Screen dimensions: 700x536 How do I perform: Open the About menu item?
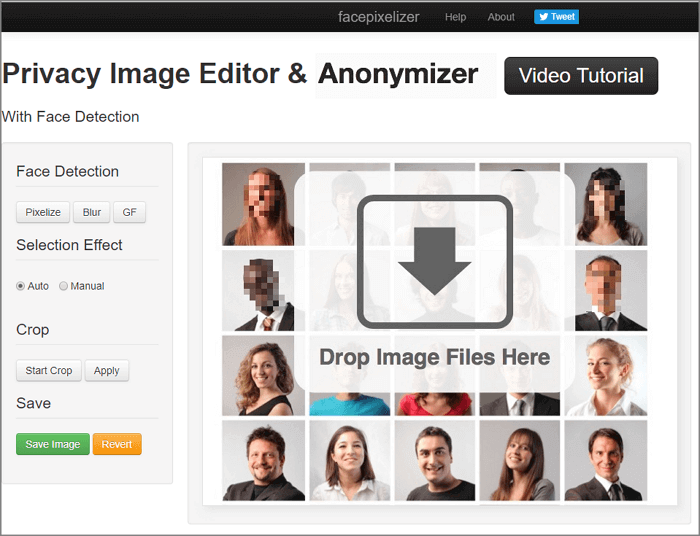[501, 17]
